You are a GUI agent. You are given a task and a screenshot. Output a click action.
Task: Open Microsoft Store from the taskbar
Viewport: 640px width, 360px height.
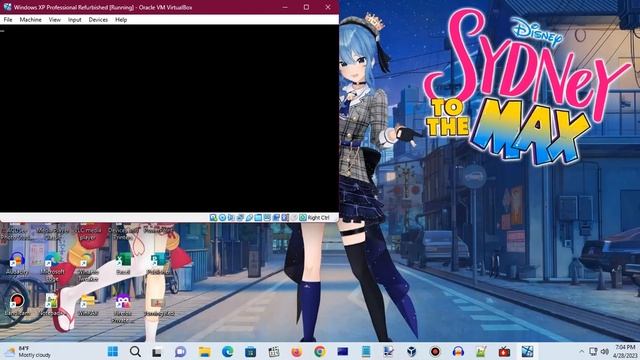tap(250, 351)
